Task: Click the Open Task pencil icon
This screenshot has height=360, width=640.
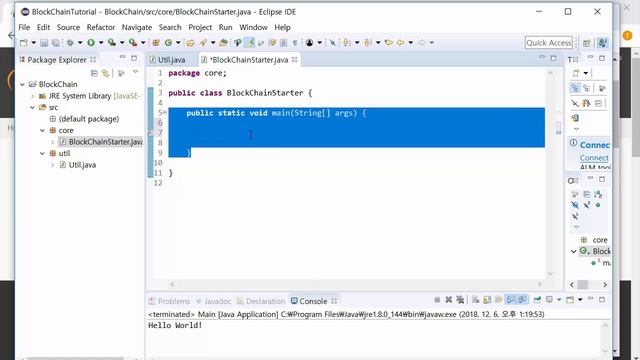Action: (x=203, y=42)
